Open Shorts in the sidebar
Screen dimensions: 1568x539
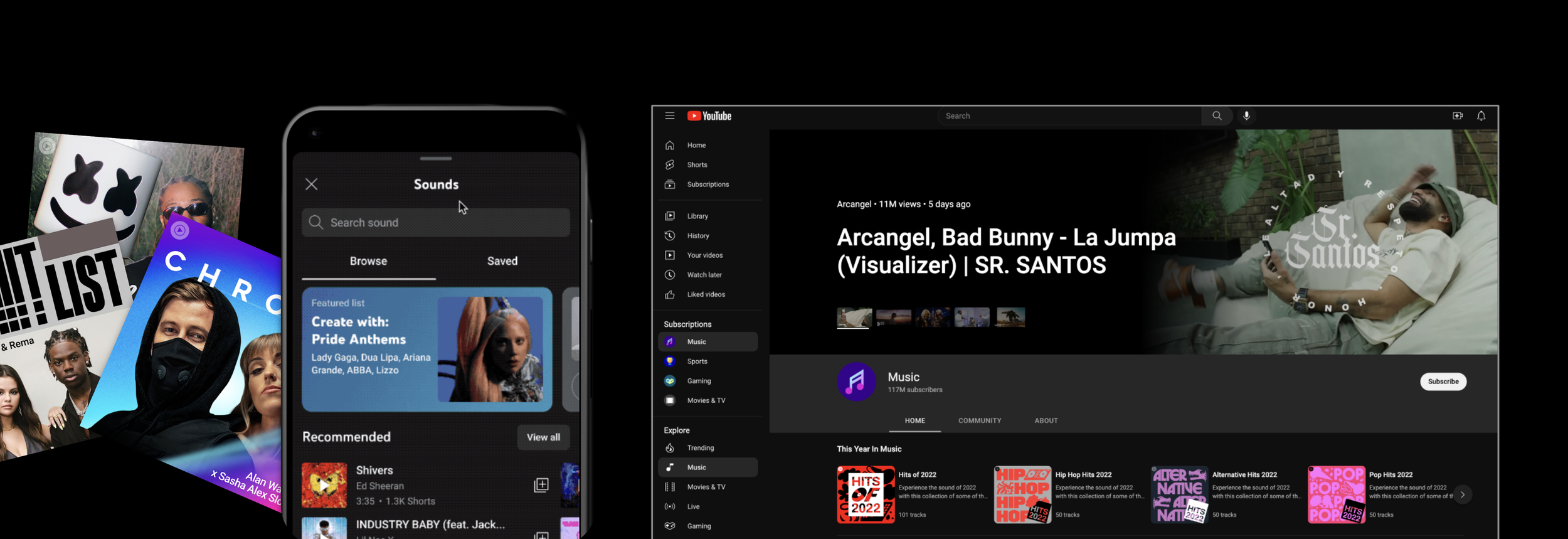tap(708, 165)
